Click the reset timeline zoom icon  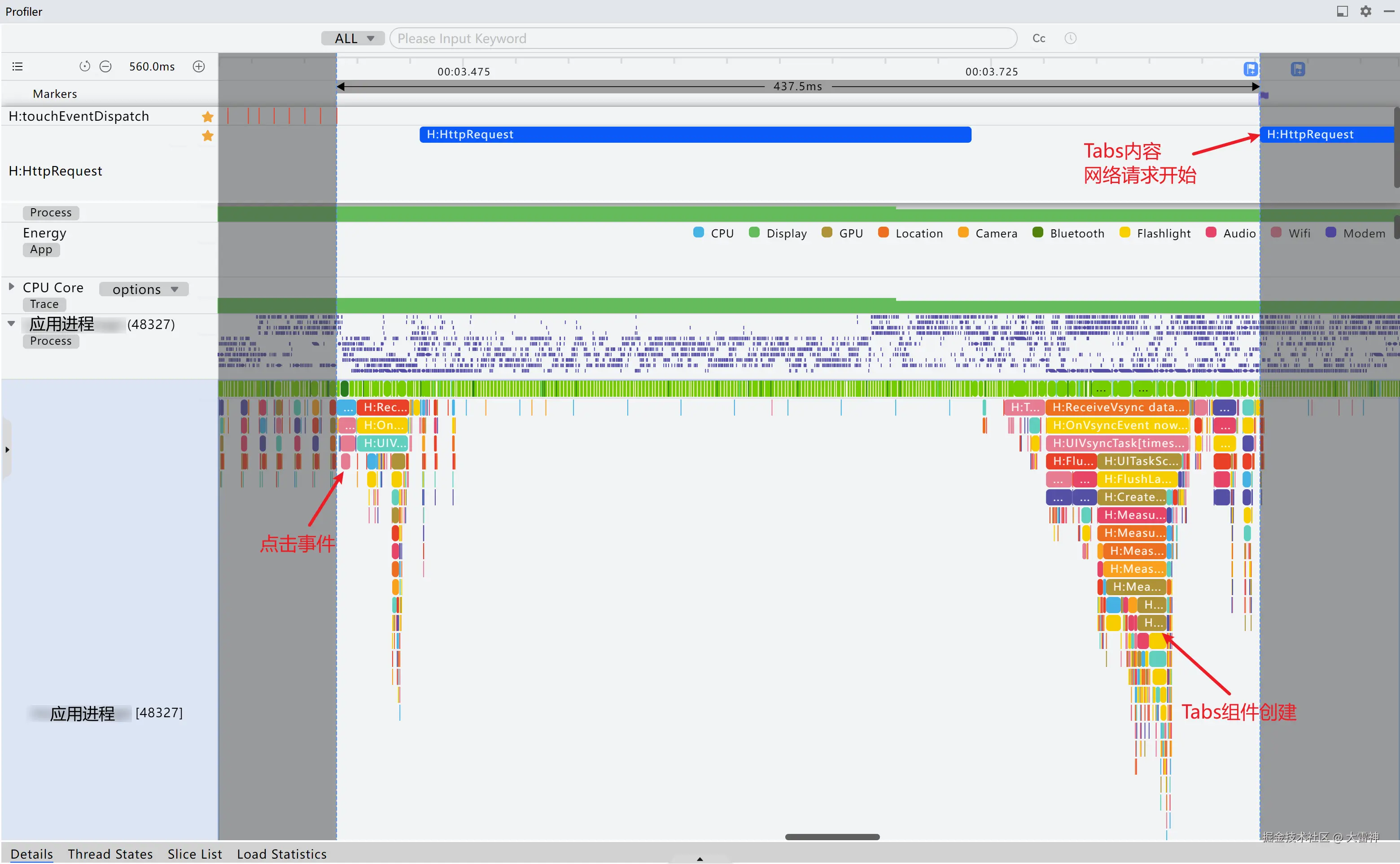coord(84,66)
